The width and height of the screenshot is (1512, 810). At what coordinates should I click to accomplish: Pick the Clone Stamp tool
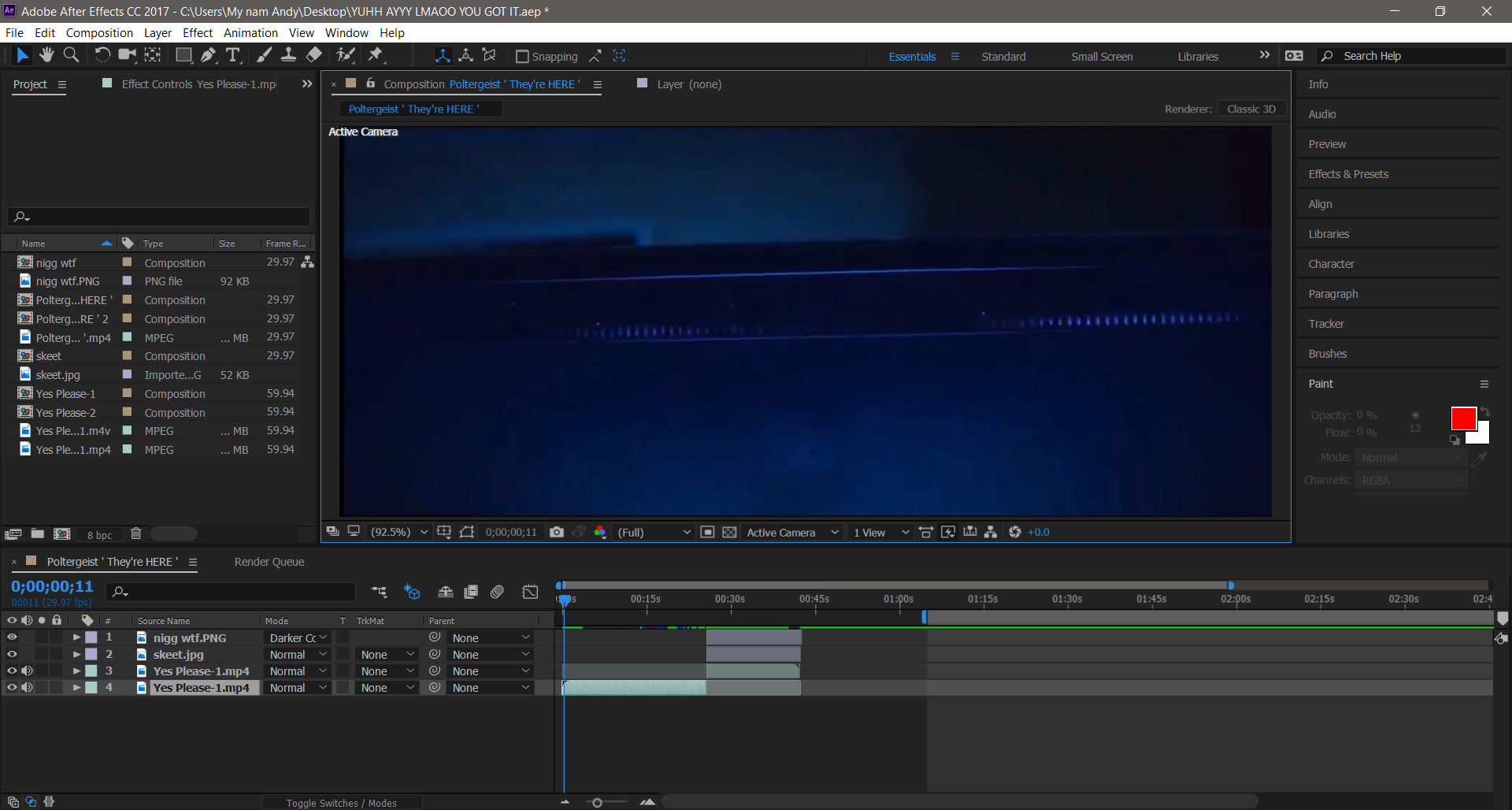click(289, 55)
